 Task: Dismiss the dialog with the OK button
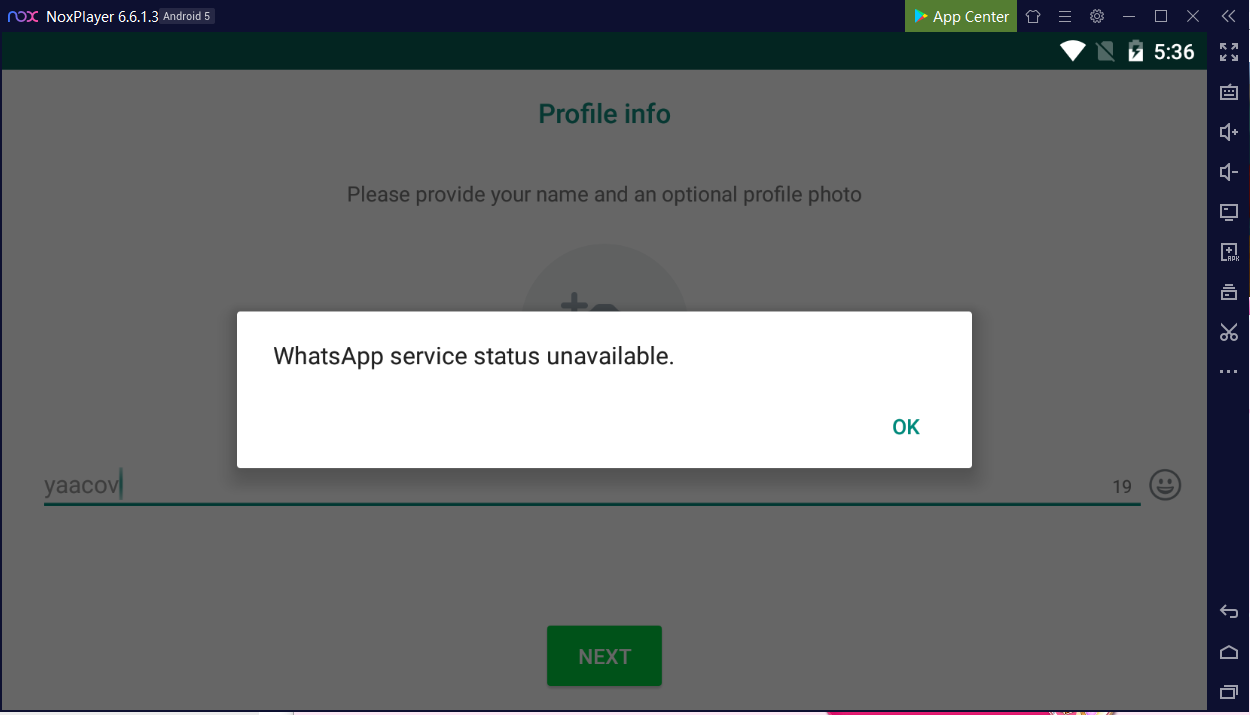click(x=906, y=427)
